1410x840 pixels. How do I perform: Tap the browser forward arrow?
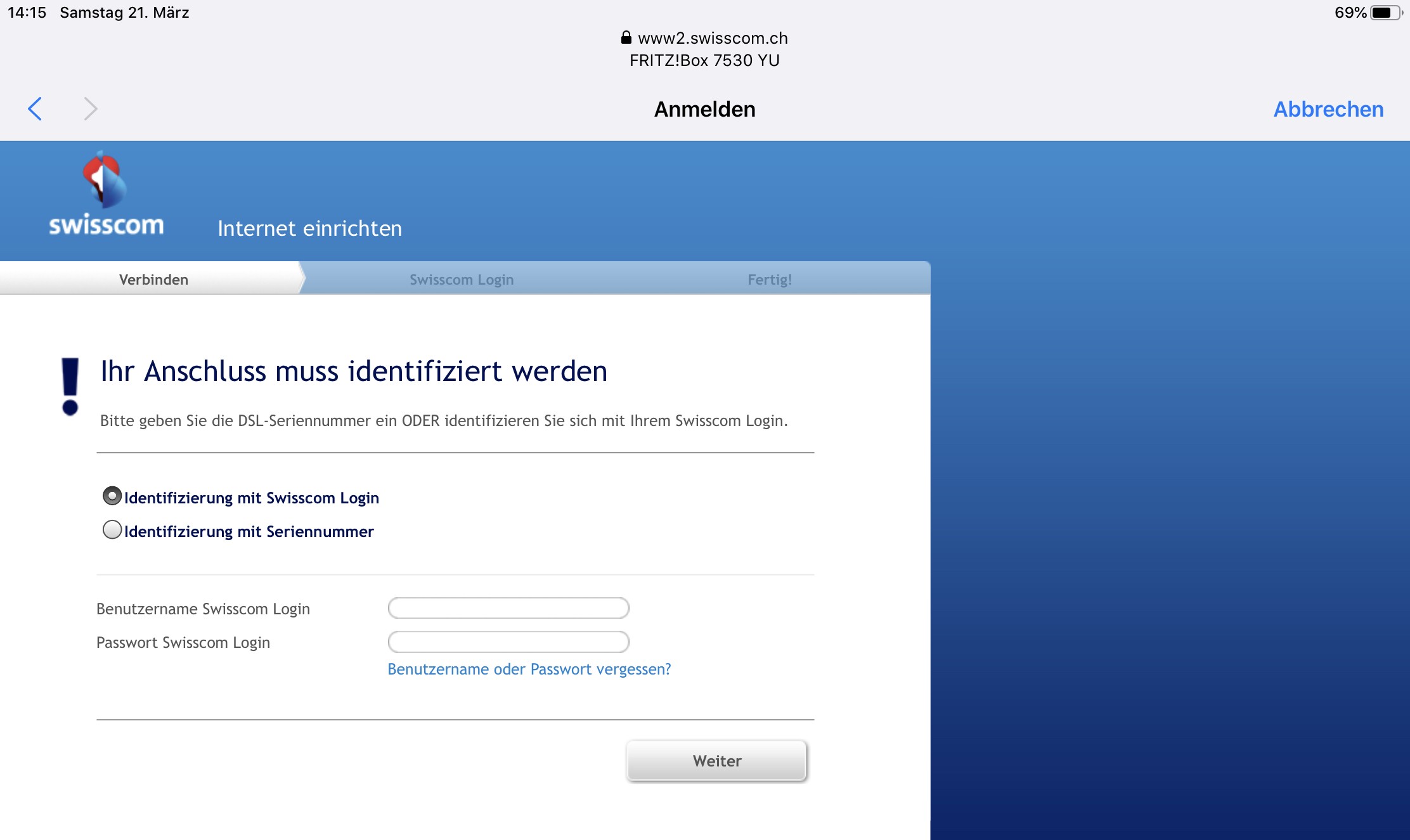91,109
